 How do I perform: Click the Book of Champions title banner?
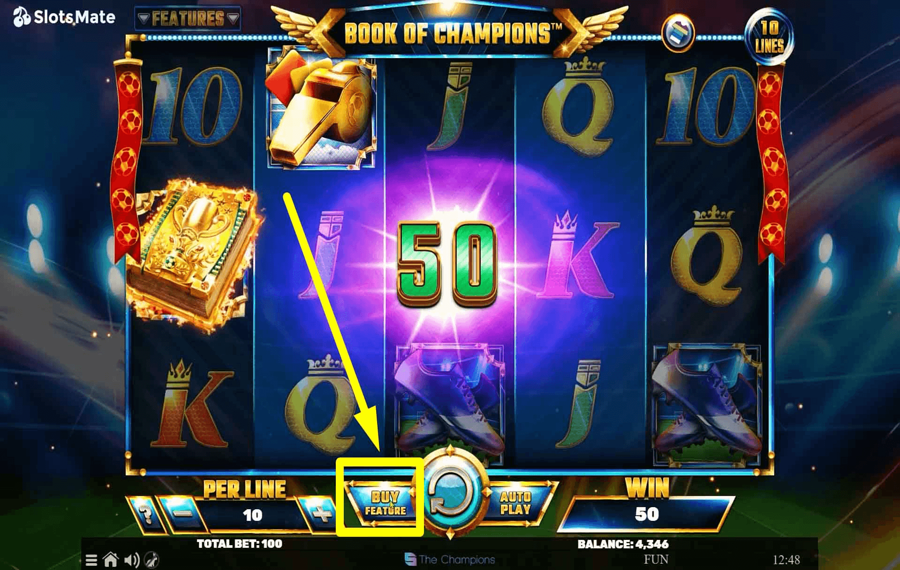pos(448,33)
